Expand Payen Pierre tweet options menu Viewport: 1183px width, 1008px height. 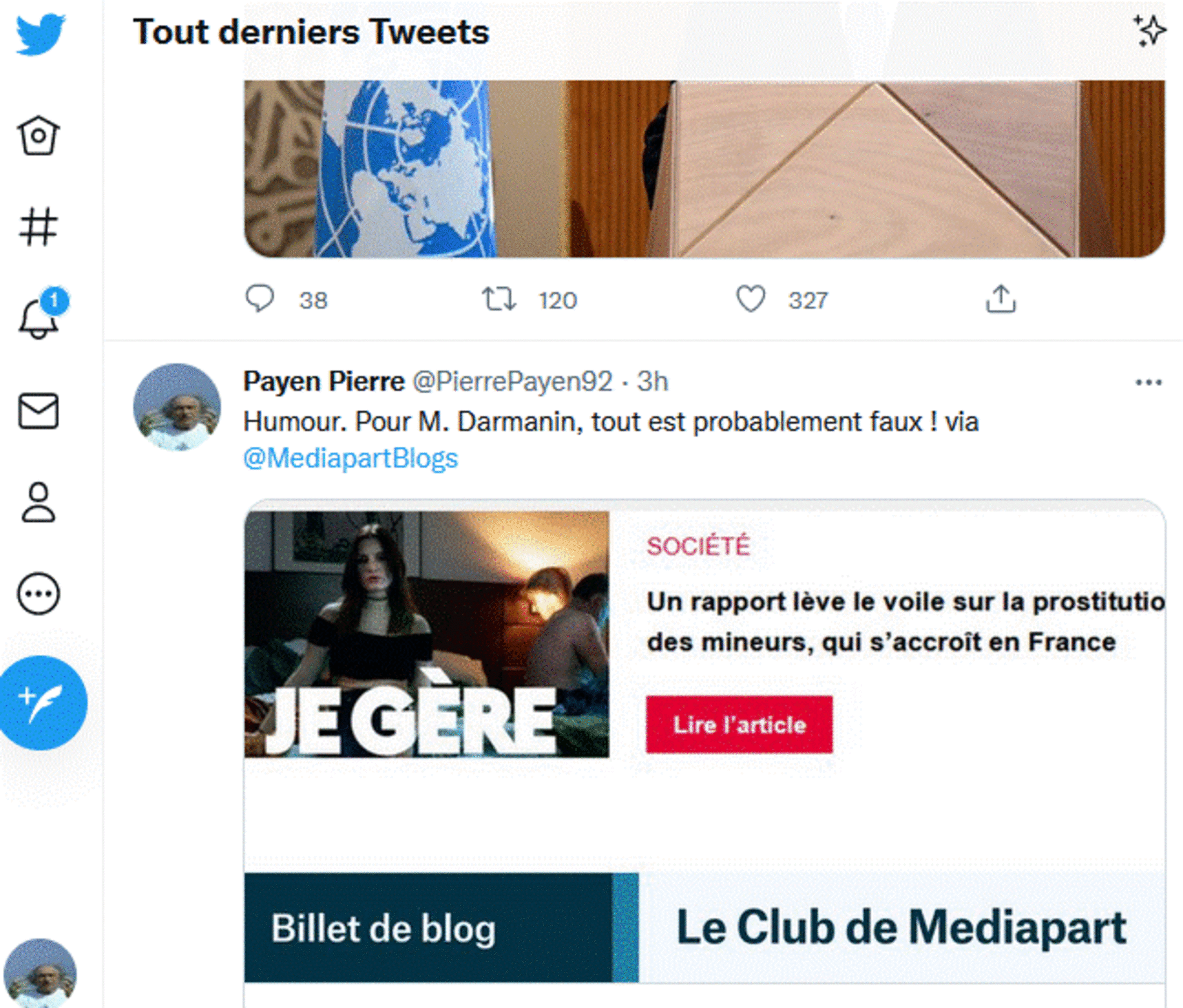[1148, 382]
